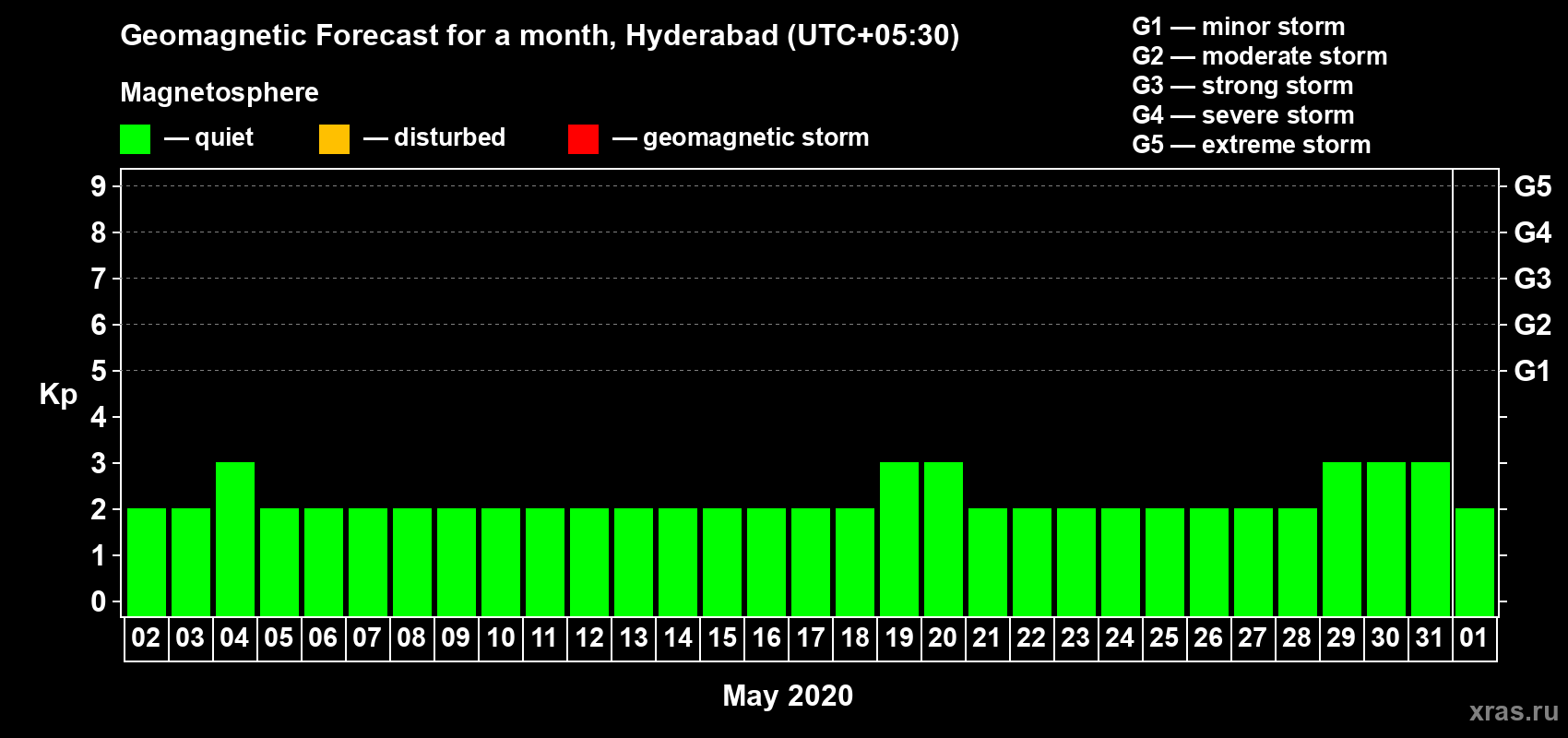Image resolution: width=1568 pixels, height=738 pixels.
Task: Click the bar for May 31
Action: tap(1431, 539)
